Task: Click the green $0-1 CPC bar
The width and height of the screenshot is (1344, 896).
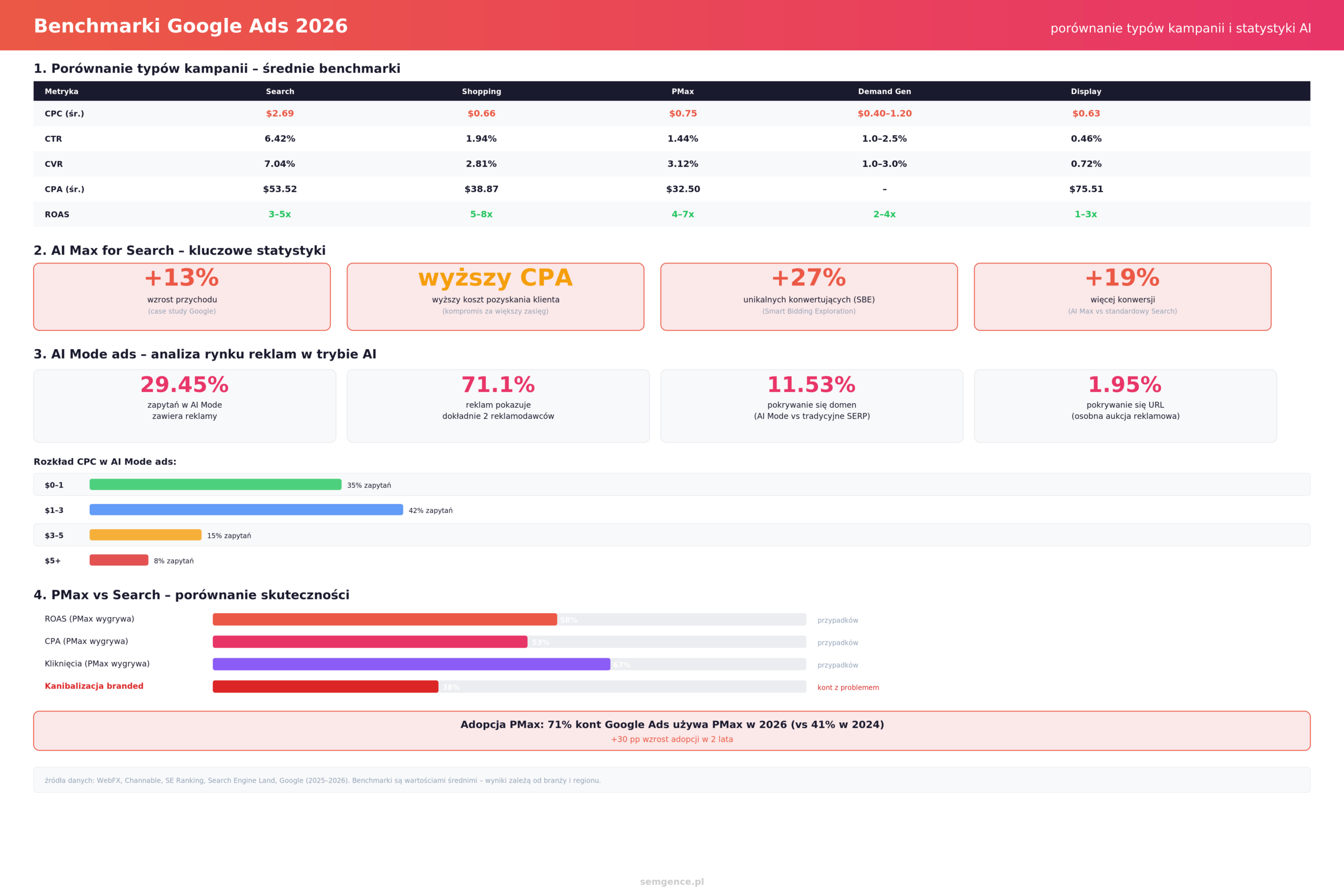Action: (x=215, y=484)
